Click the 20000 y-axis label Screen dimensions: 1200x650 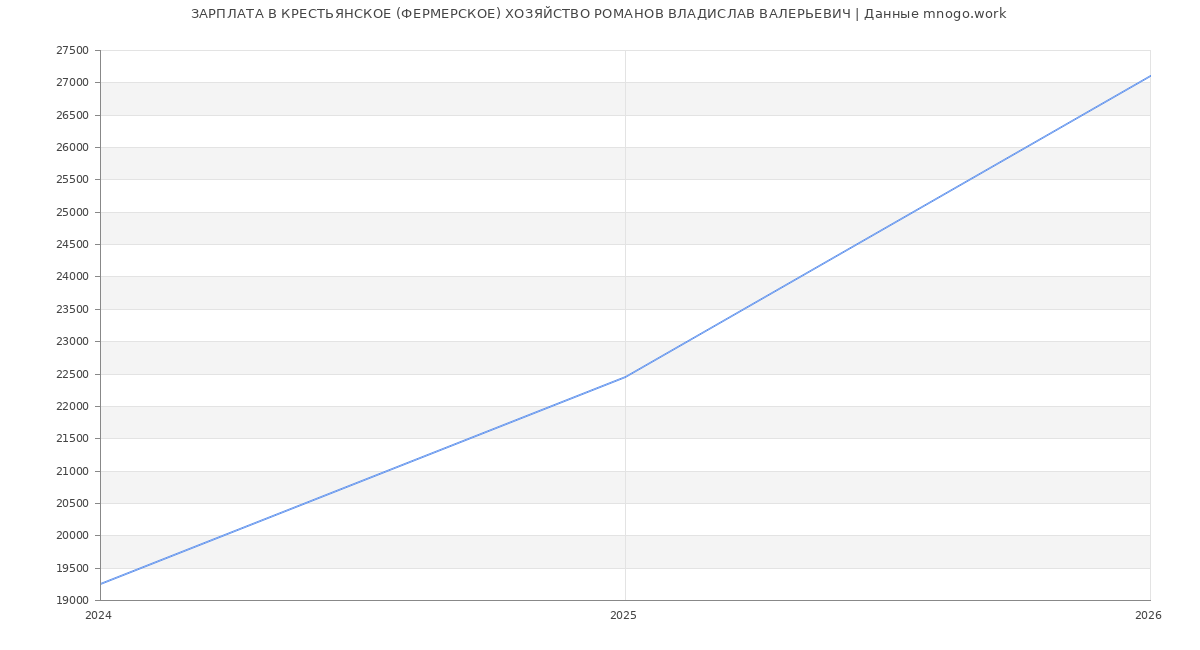(x=72, y=535)
